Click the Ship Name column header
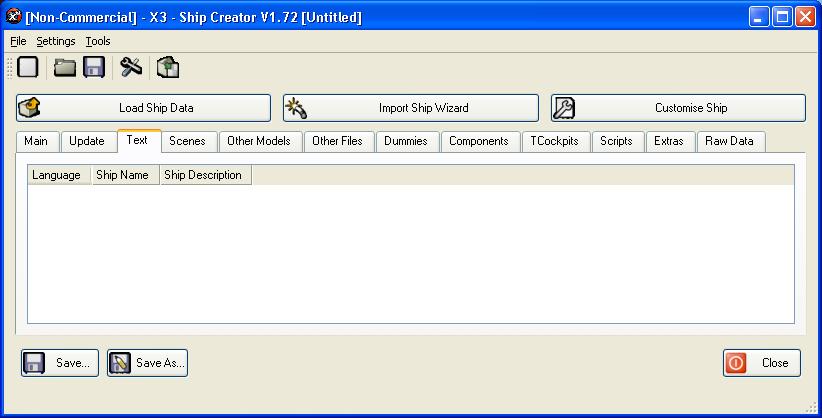 click(x=126, y=175)
